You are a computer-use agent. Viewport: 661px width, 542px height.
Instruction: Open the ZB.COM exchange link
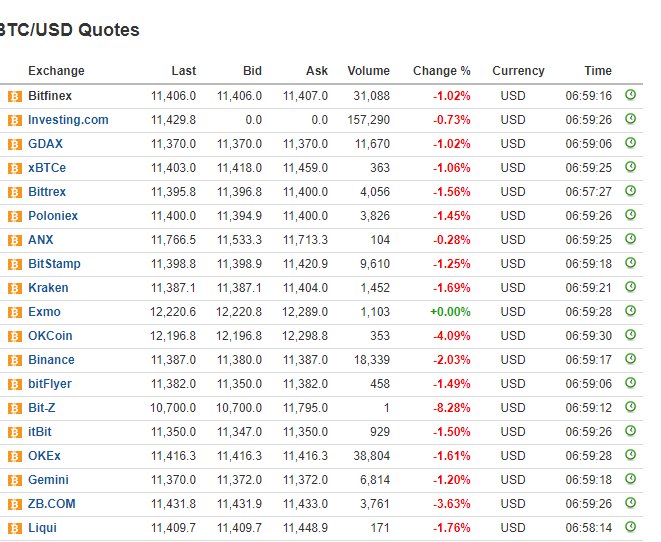pyautogui.click(x=51, y=504)
